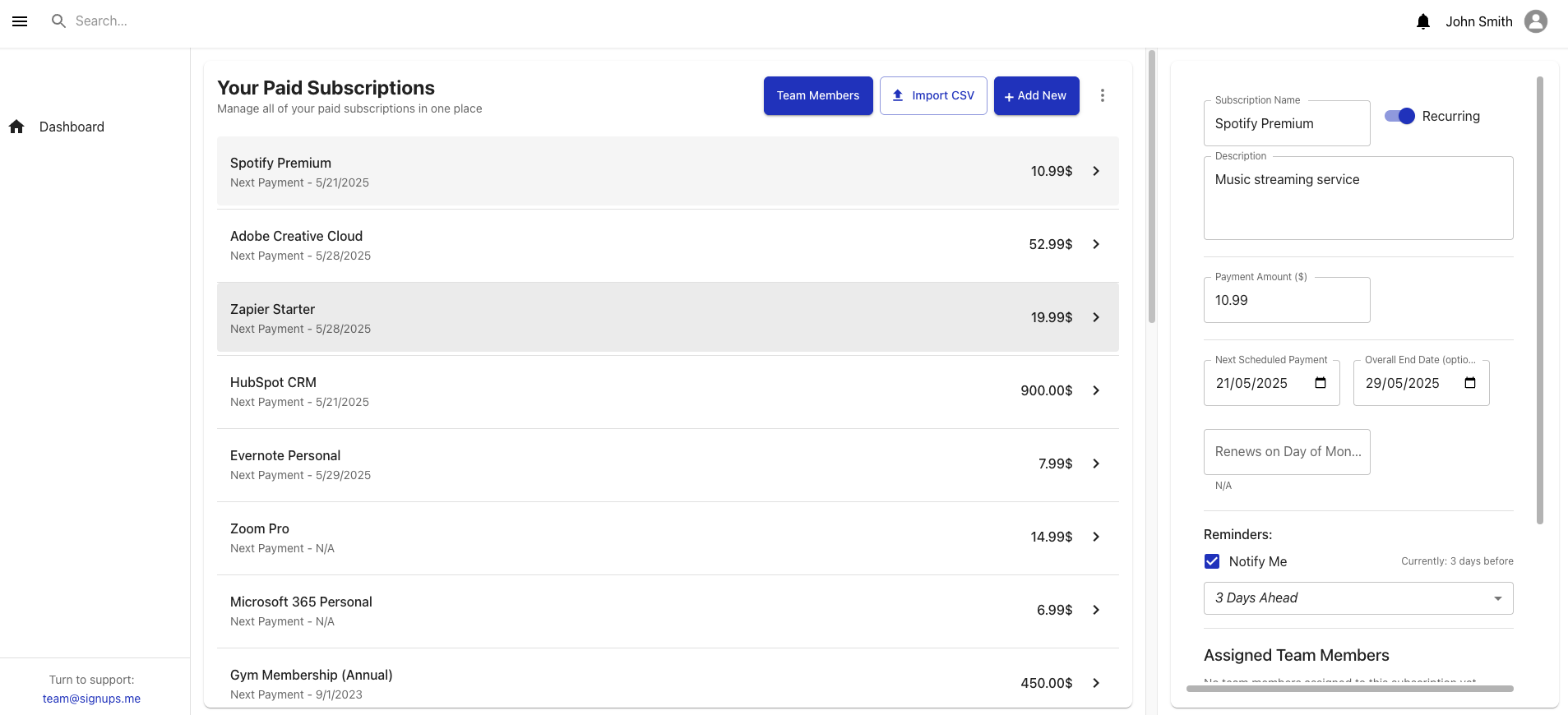
Task: Open the hamburger navigation menu
Action: pyautogui.click(x=20, y=21)
